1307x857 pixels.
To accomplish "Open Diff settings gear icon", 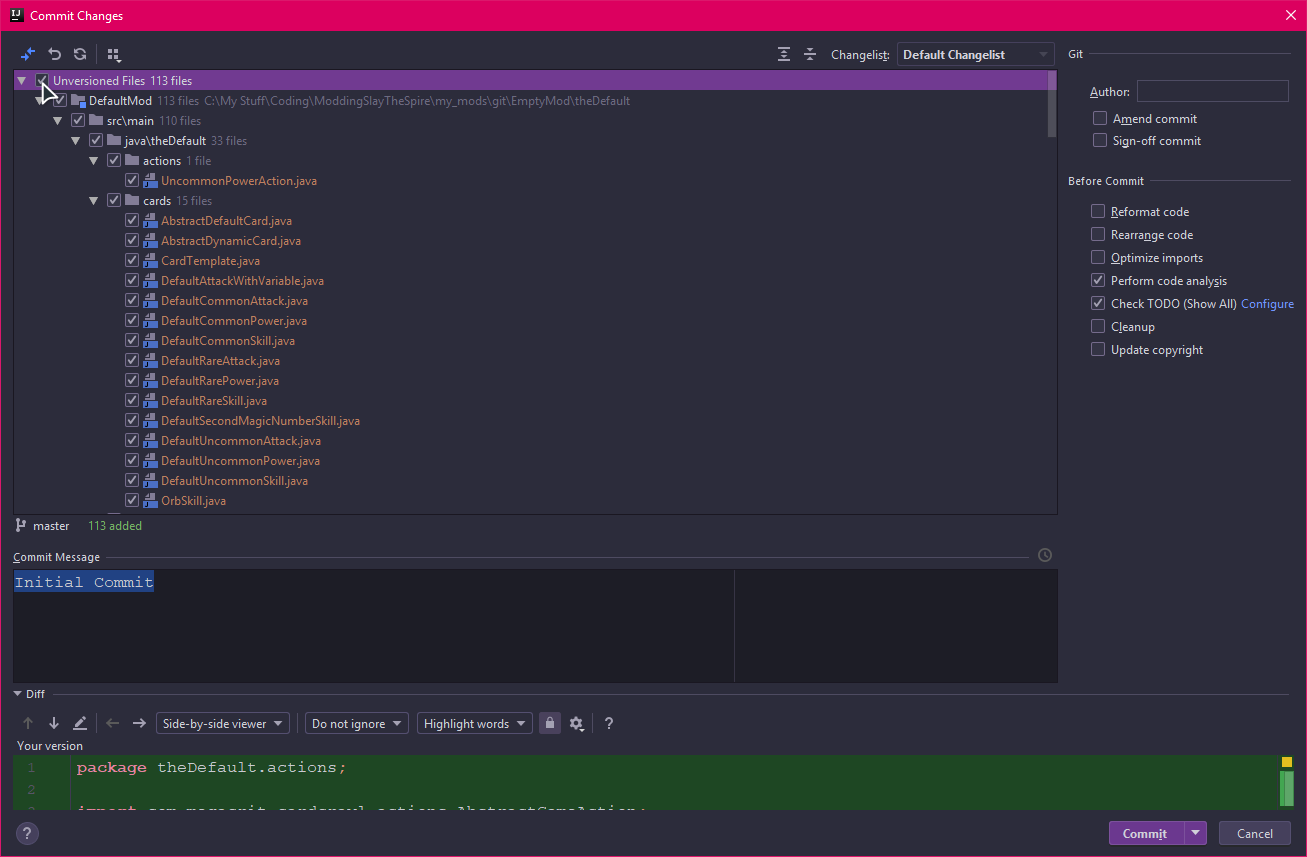I will (577, 723).
